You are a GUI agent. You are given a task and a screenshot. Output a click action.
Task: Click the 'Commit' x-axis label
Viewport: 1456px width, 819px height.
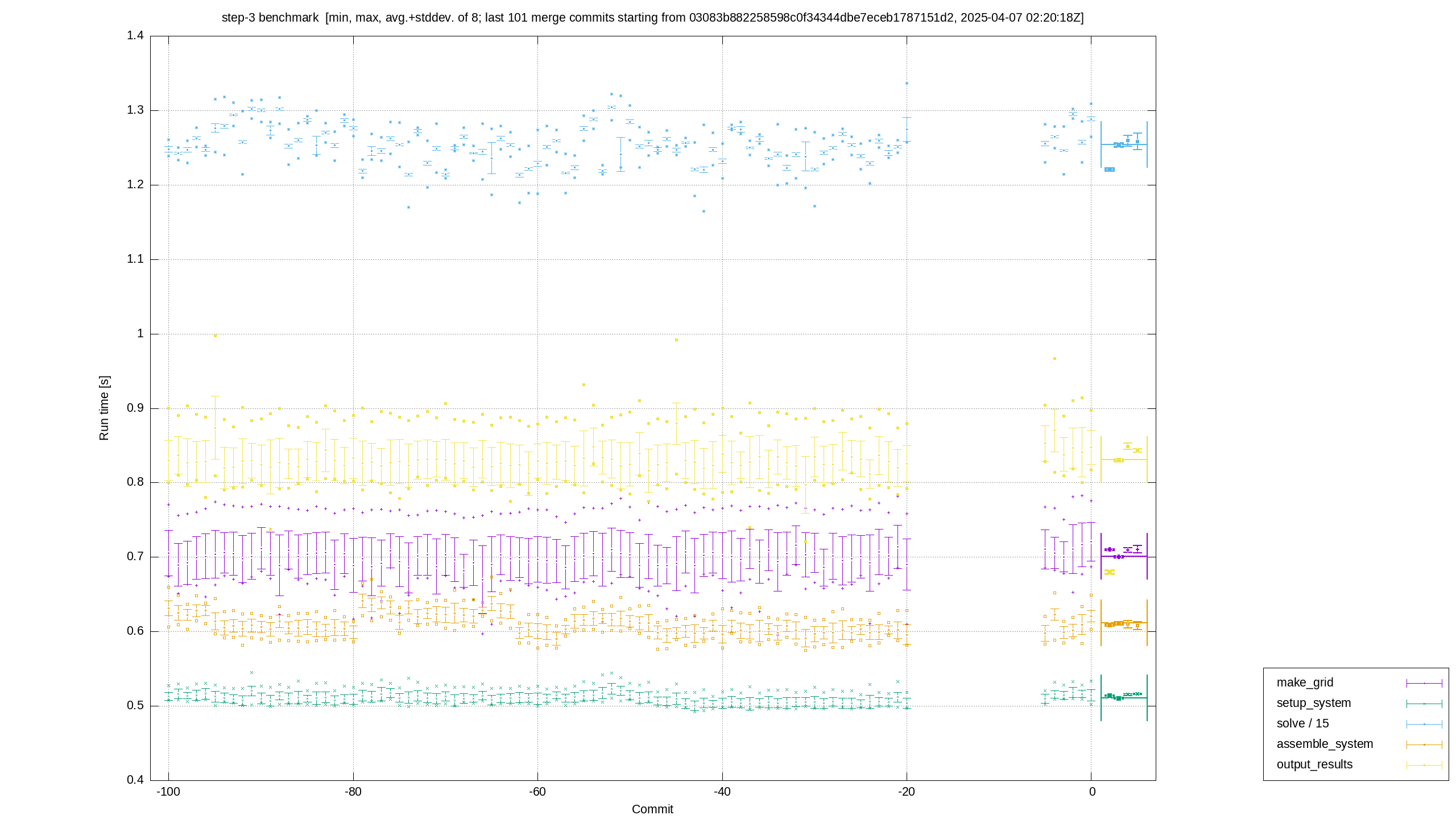click(x=652, y=809)
